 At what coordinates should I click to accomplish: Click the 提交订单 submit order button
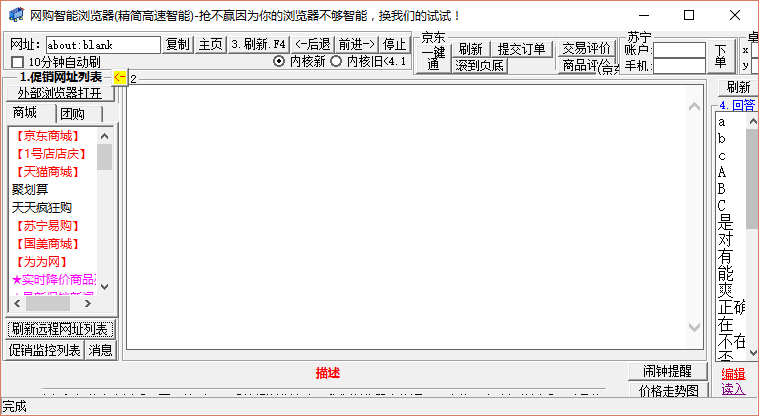[521, 49]
